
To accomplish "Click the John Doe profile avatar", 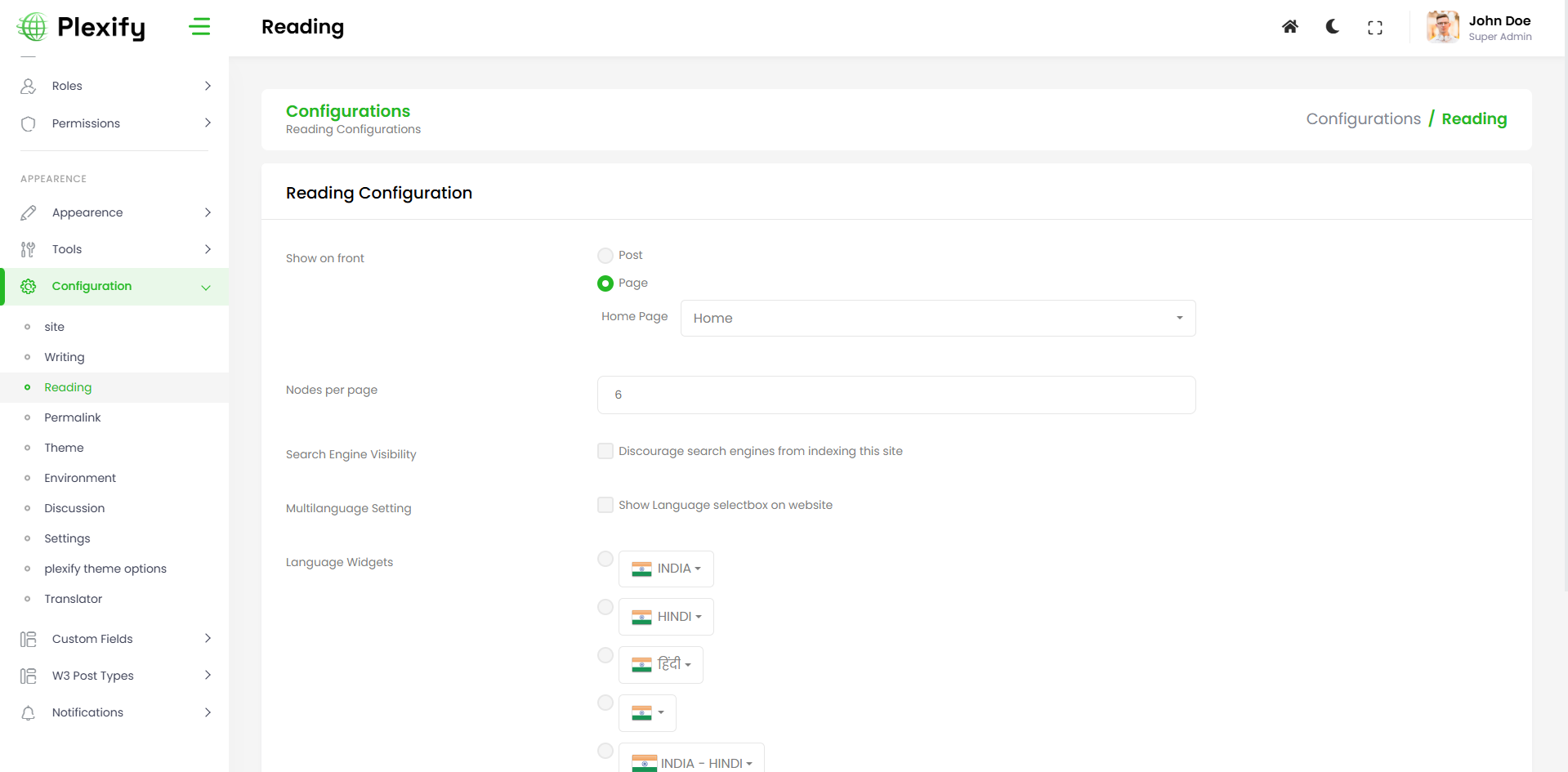I will [x=1442, y=27].
